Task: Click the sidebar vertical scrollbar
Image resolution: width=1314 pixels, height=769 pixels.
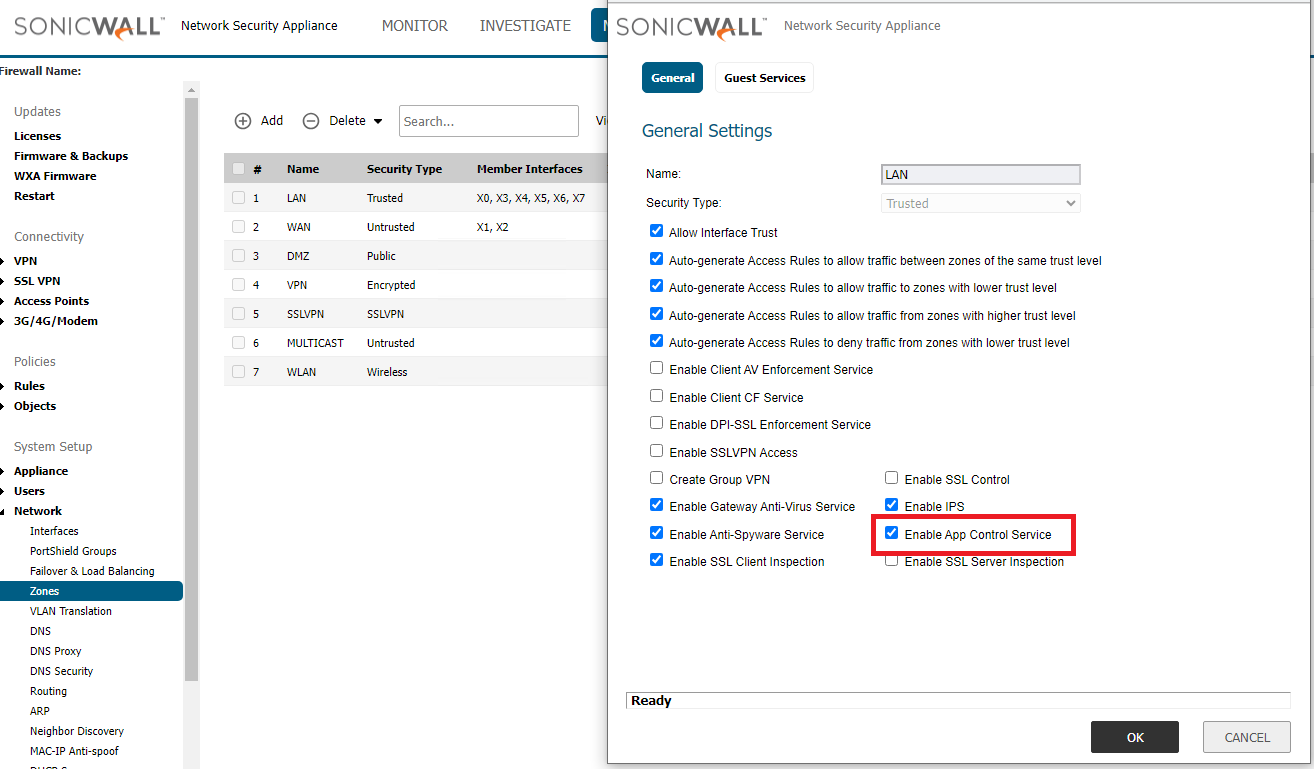Action: [x=192, y=390]
